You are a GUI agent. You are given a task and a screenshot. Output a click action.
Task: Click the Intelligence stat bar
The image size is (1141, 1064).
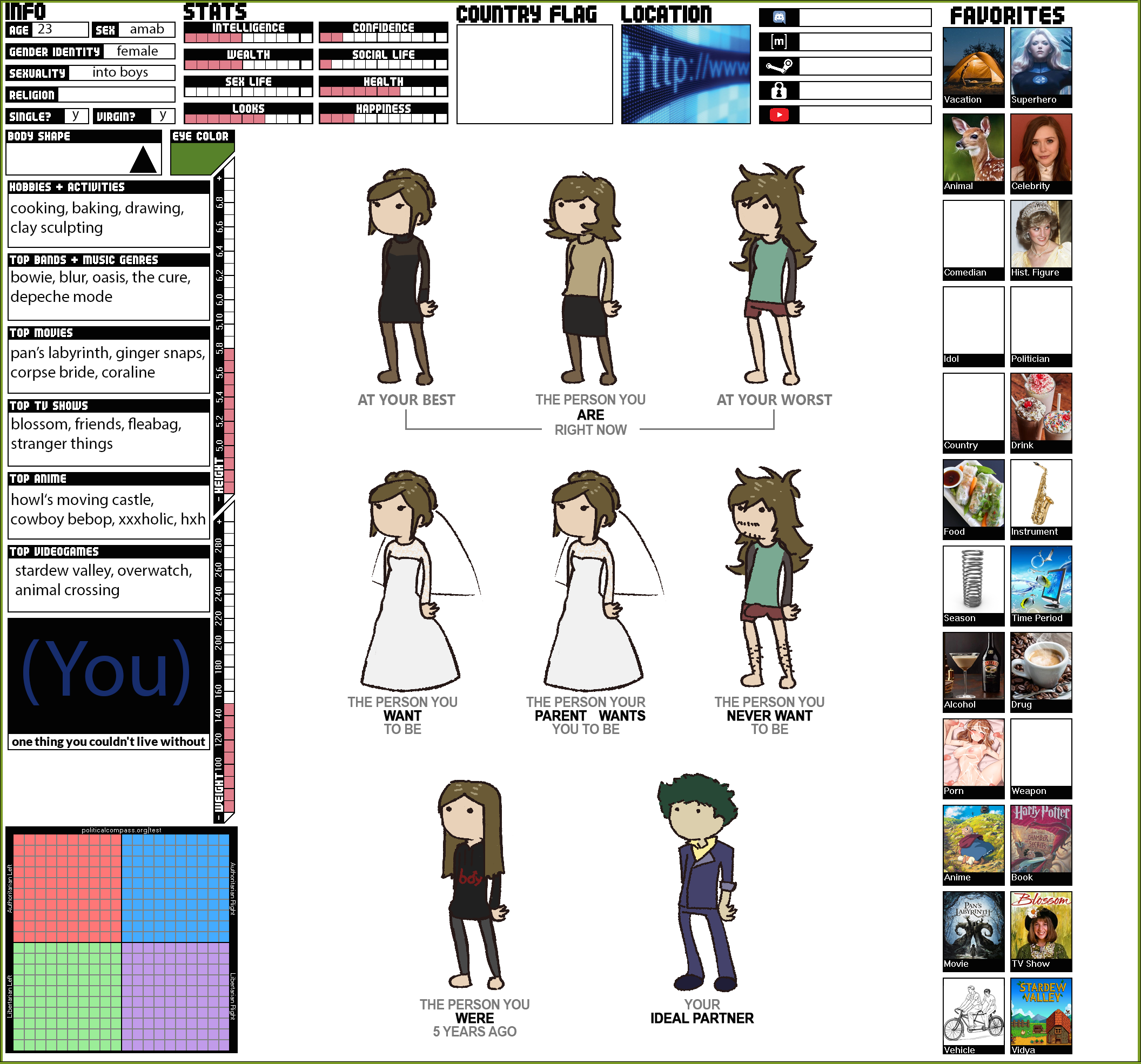249,38
